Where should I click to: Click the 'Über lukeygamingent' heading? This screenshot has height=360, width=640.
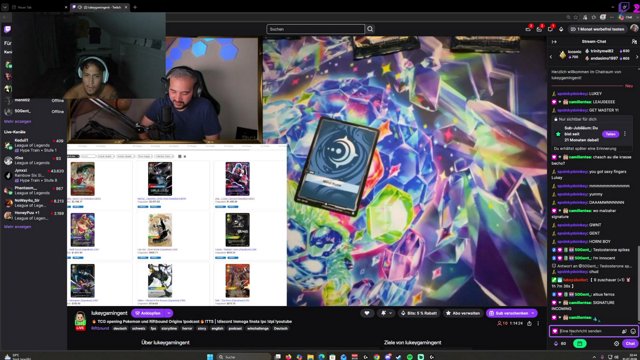pyautogui.click(x=165, y=342)
